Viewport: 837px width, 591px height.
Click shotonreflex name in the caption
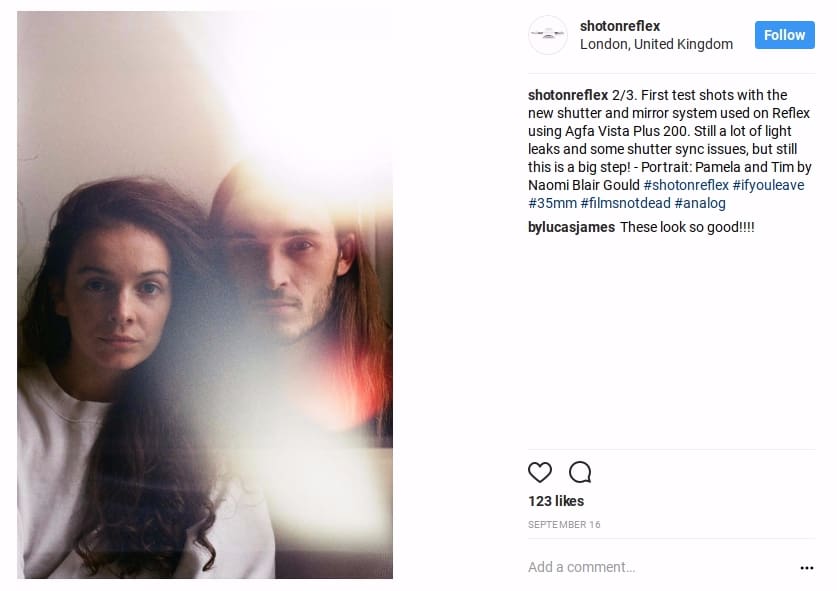tap(568, 95)
